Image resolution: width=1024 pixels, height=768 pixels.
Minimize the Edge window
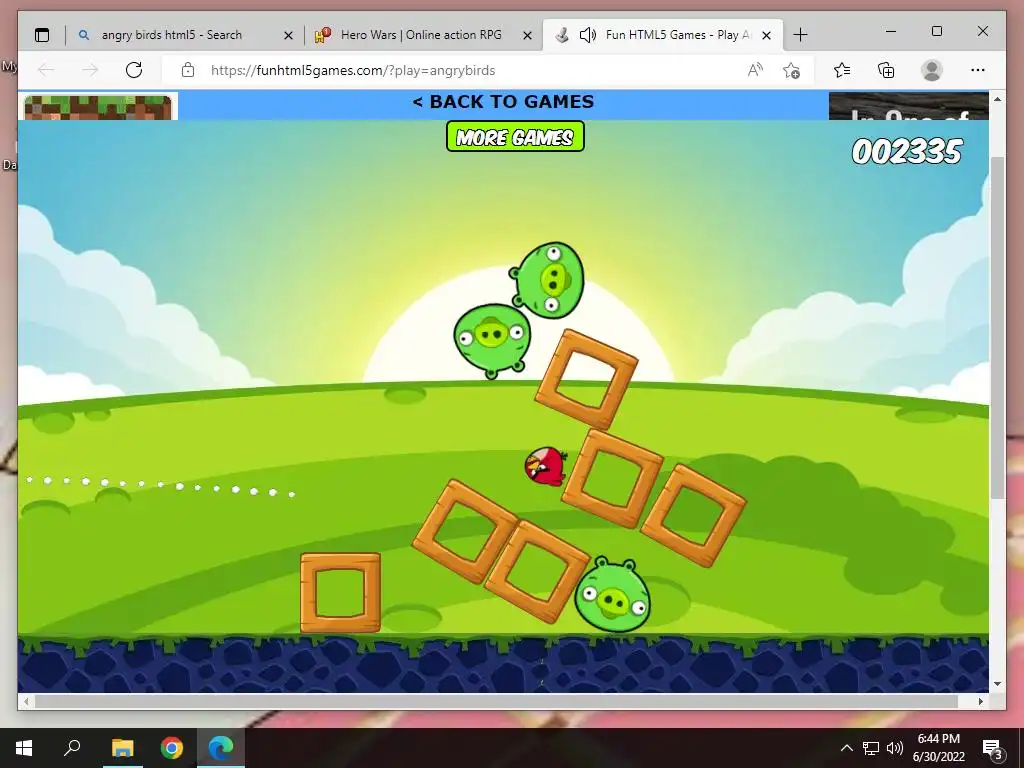890,31
